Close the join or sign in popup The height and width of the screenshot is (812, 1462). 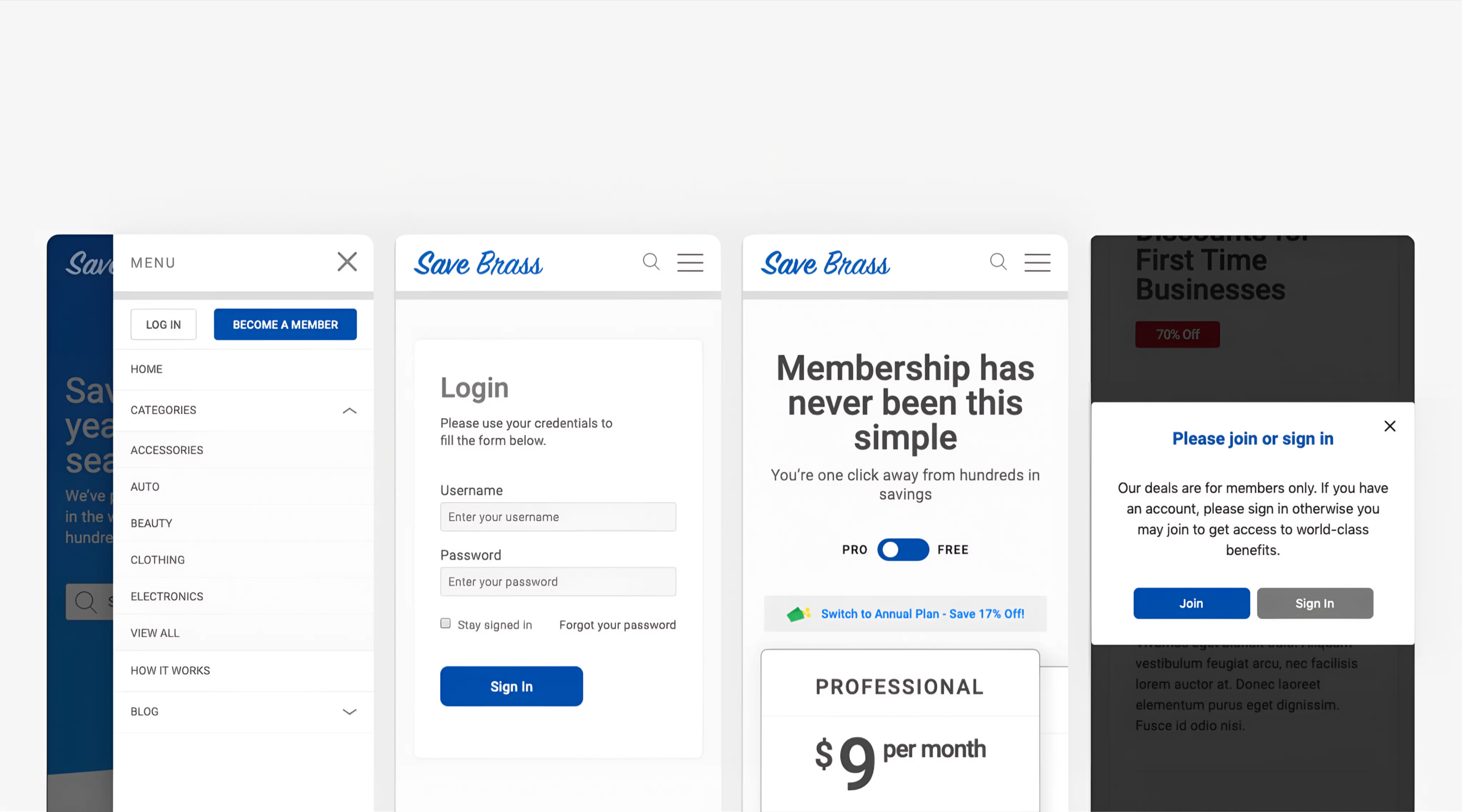(x=1389, y=426)
